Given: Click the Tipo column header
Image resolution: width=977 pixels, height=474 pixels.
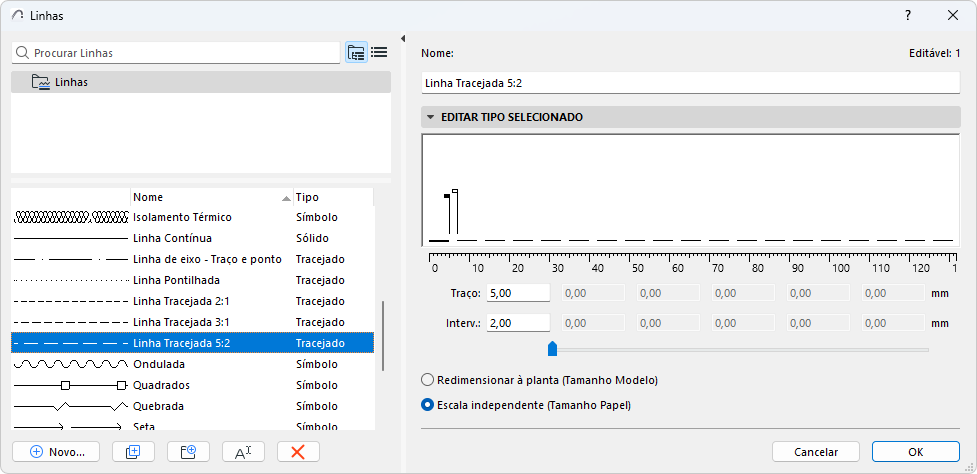Looking at the screenshot, I should pyautogui.click(x=333, y=197).
